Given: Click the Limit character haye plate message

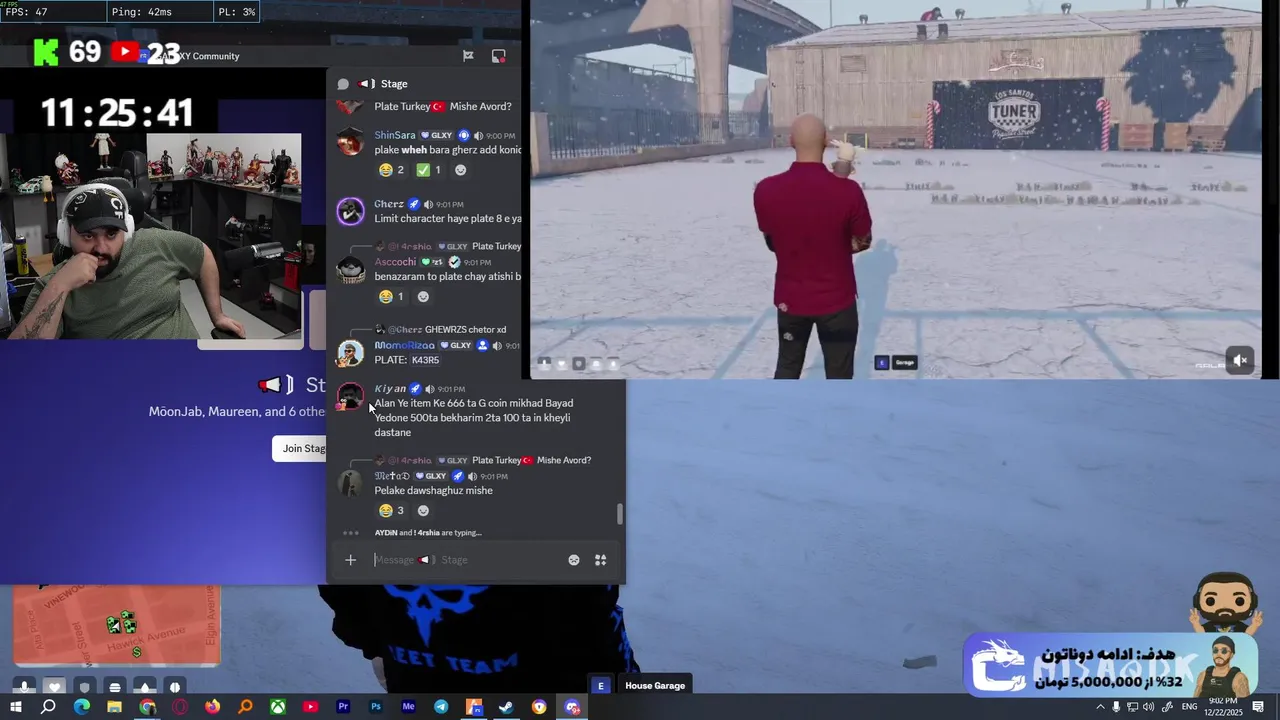Looking at the screenshot, I should 448,218.
